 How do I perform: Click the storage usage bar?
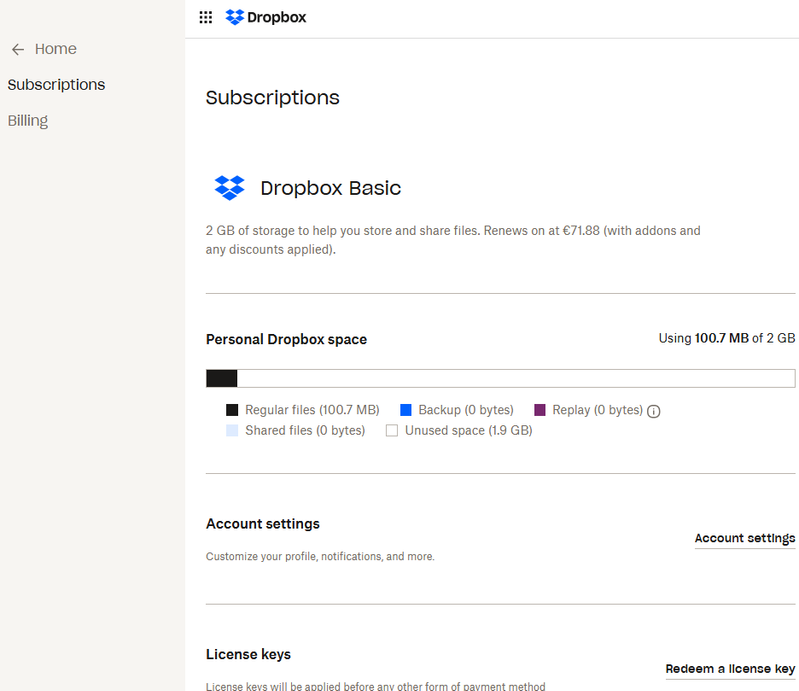pyautogui.click(x=500, y=378)
